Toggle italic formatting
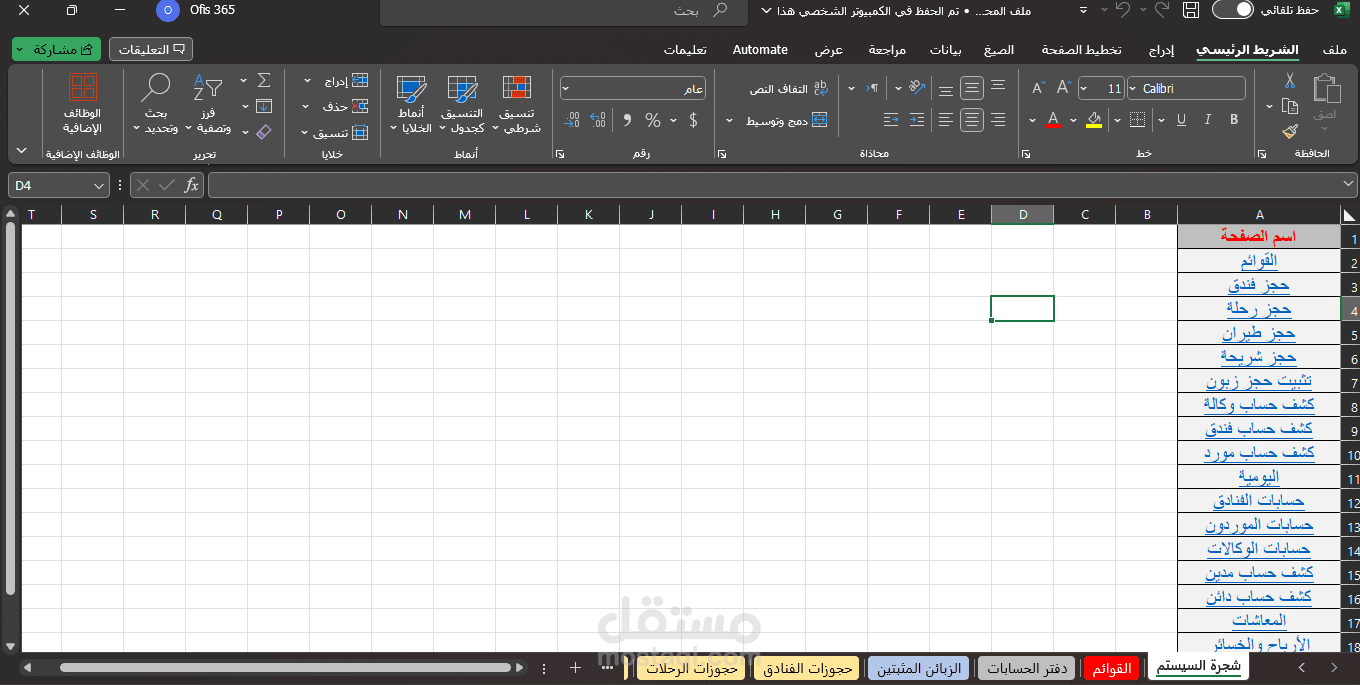 tap(1207, 120)
